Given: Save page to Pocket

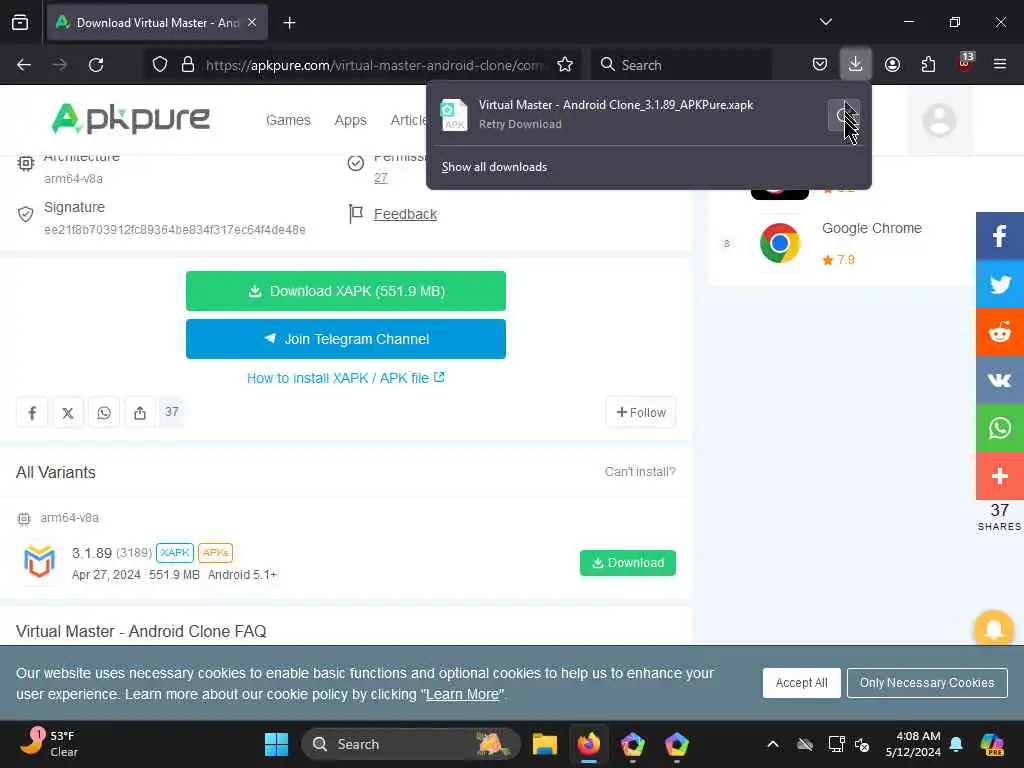Looking at the screenshot, I should tap(820, 65).
